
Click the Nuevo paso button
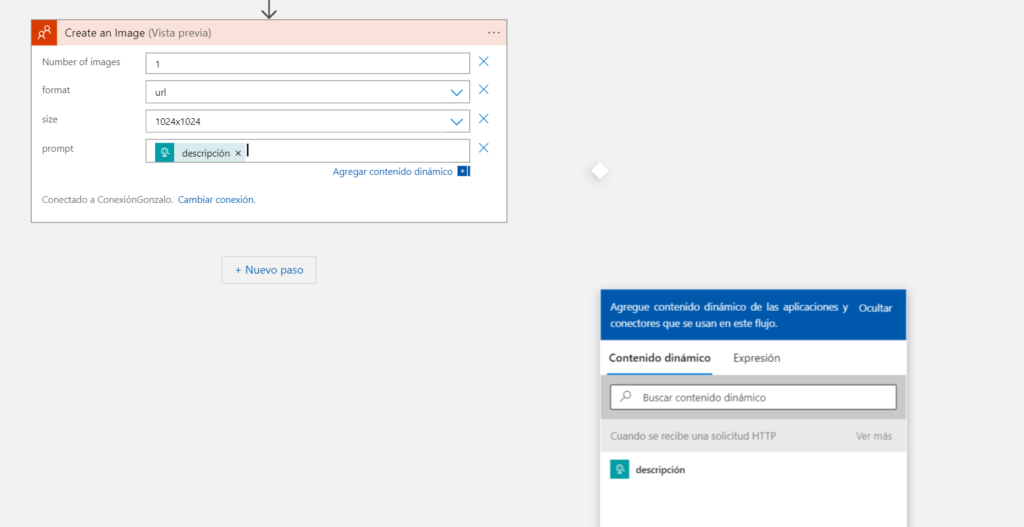[269, 270]
